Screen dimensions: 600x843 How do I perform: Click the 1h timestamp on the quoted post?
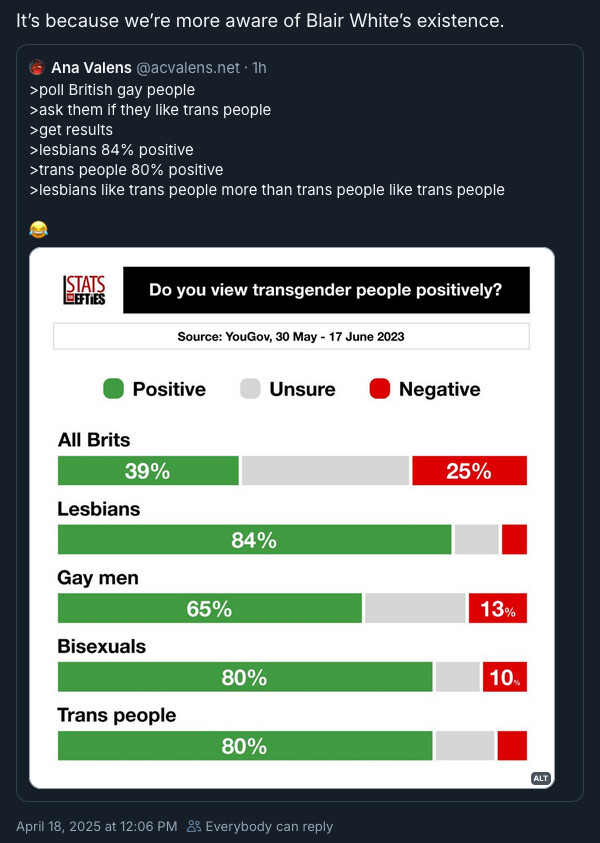[x=259, y=68]
